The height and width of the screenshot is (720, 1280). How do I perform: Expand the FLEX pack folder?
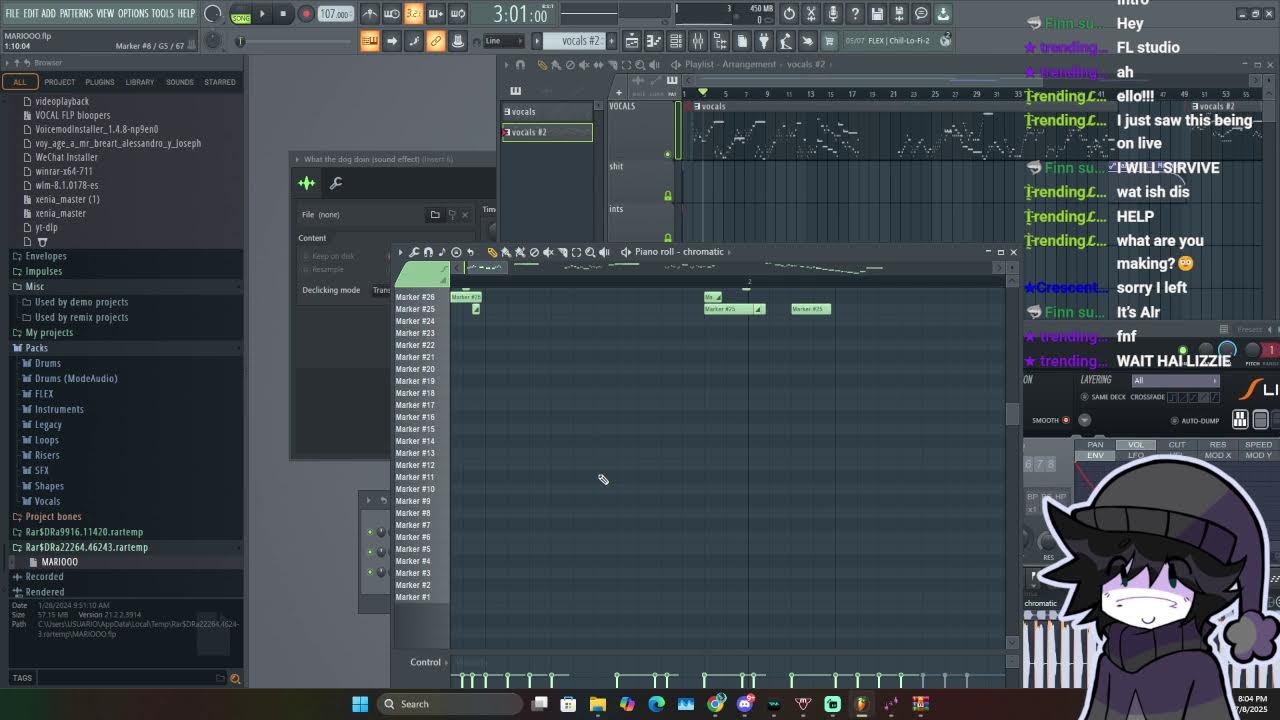[44, 394]
